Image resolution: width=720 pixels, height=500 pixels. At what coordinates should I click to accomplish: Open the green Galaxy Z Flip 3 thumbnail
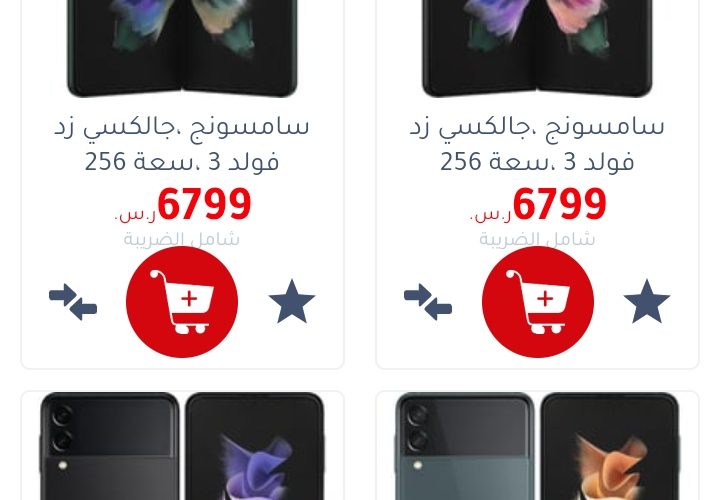[x=537, y=446]
